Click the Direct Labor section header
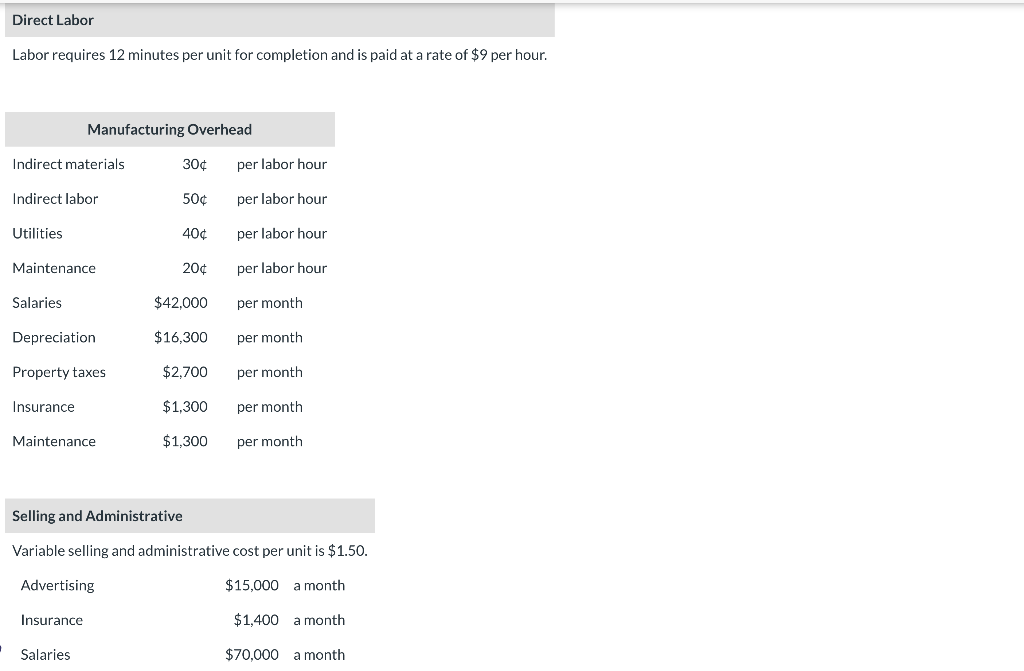Screen dimensions: 1024x671 tap(280, 20)
